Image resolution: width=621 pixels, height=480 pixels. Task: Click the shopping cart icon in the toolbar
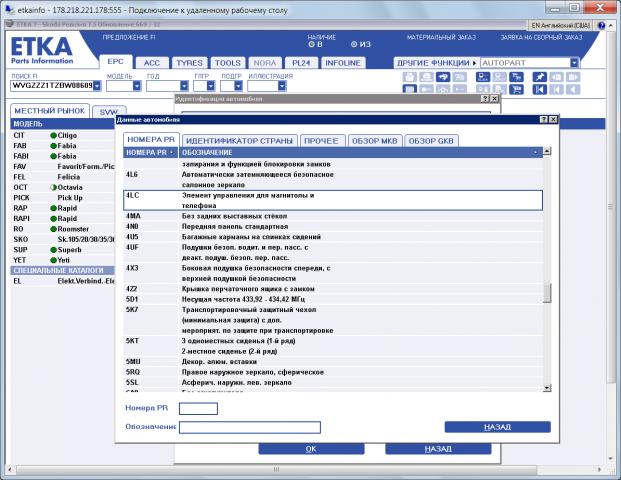click(516, 90)
